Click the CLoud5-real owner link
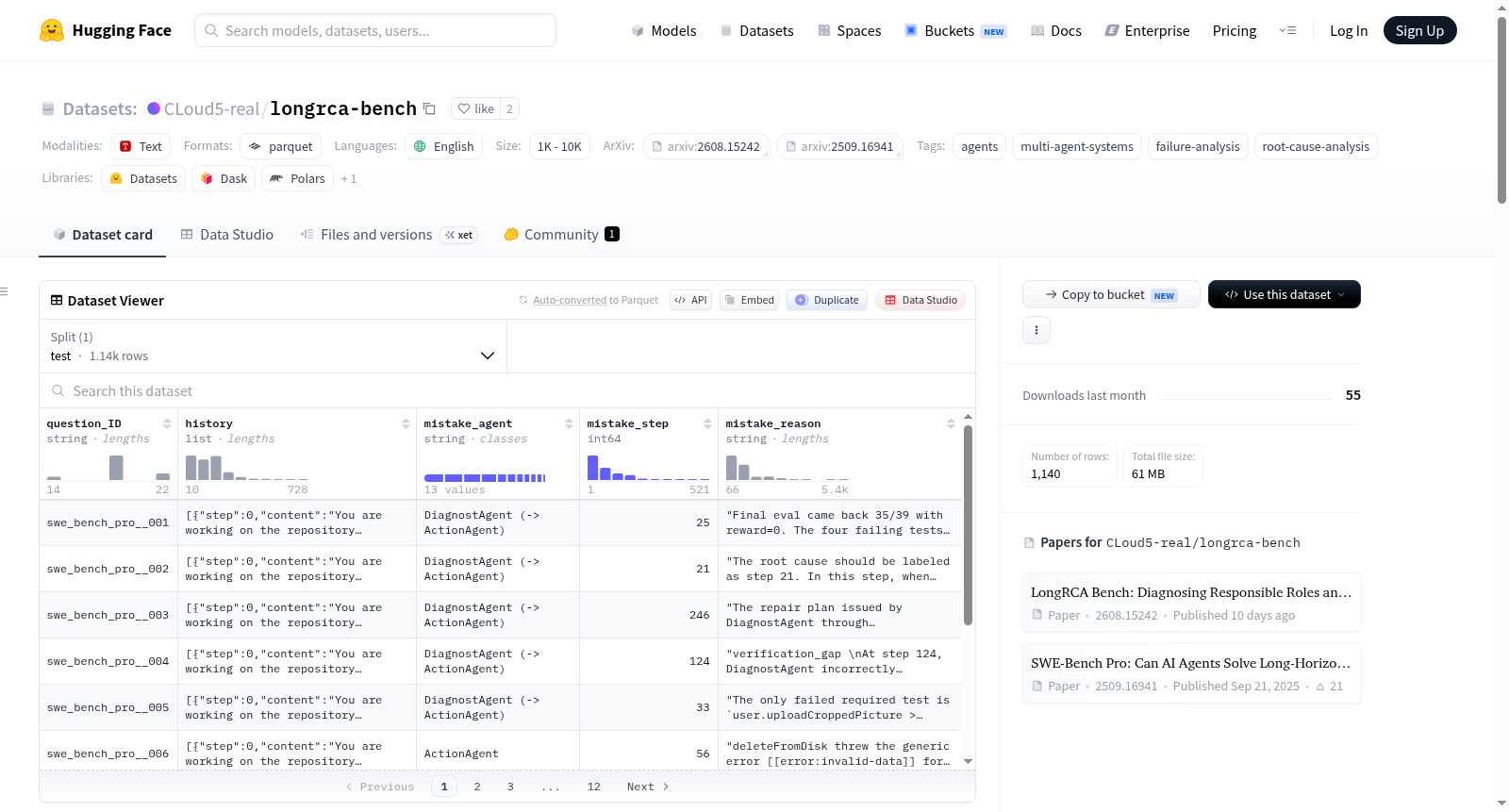The image size is (1509, 812). [x=211, y=108]
